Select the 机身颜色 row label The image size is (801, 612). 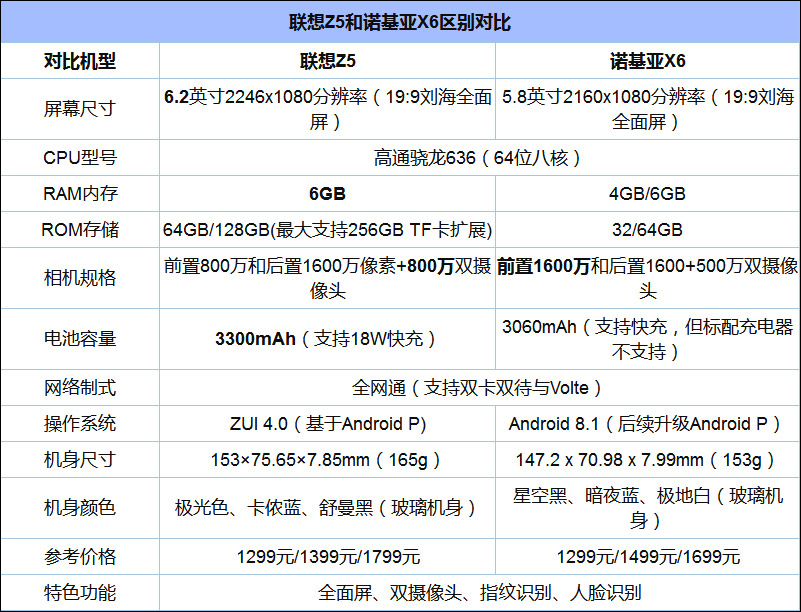[80, 508]
